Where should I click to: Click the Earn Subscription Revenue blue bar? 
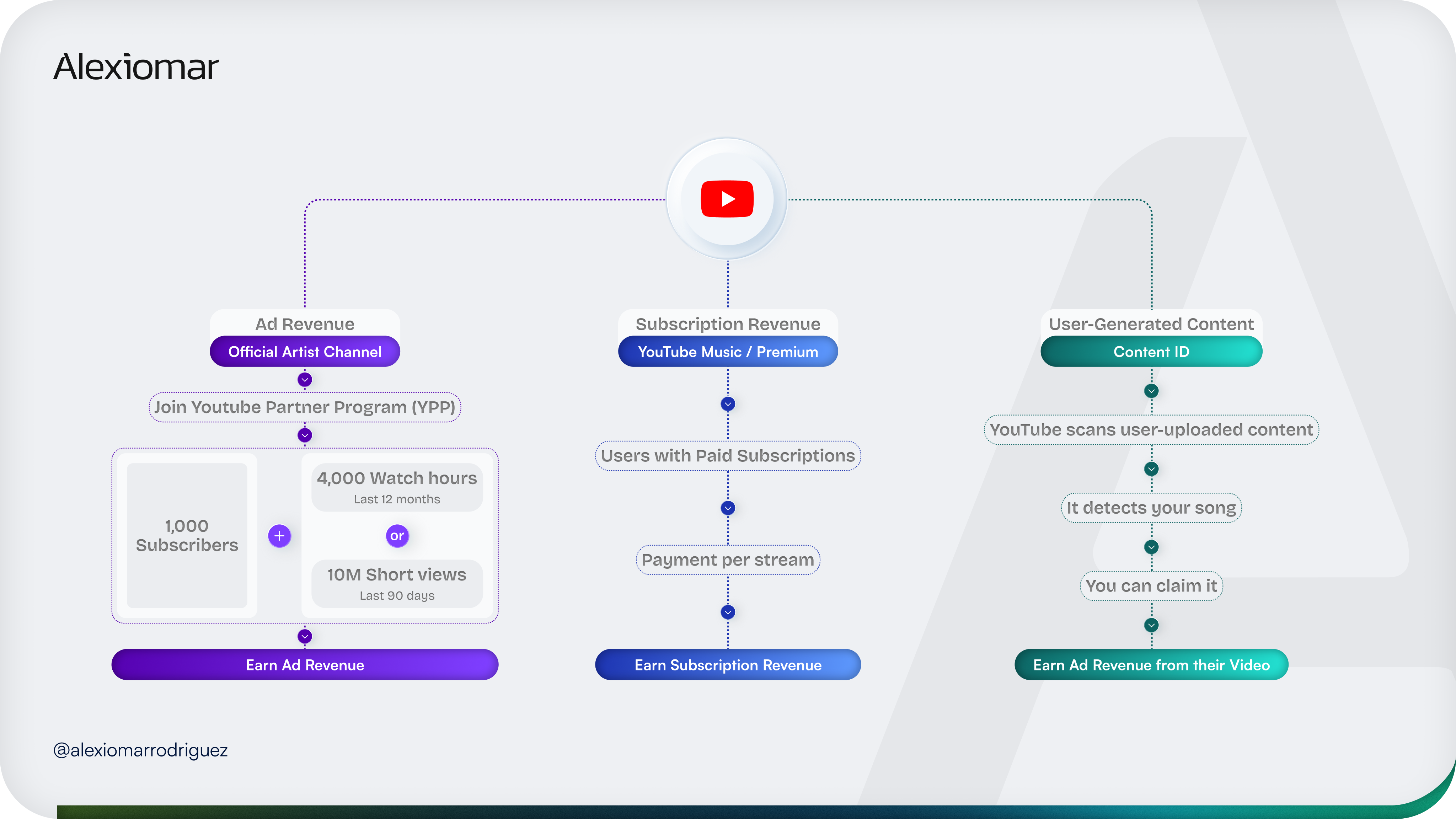[x=728, y=665]
